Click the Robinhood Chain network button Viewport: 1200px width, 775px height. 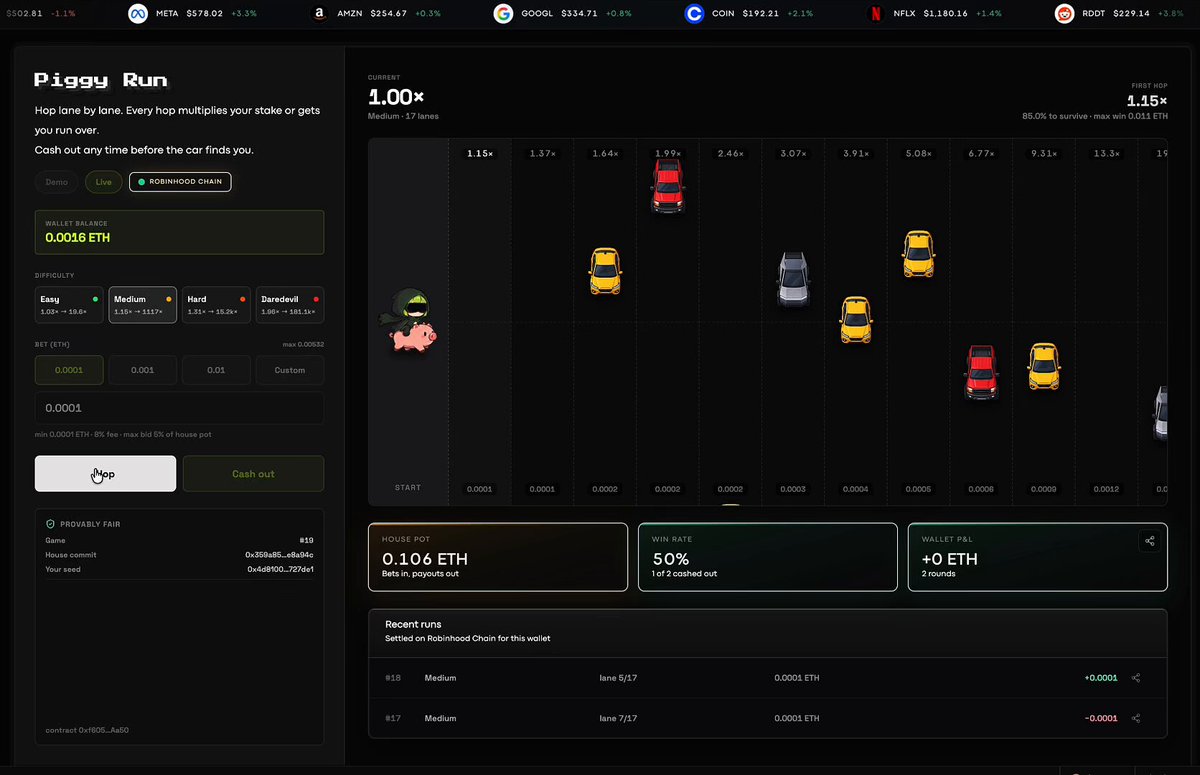(x=180, y=182)
